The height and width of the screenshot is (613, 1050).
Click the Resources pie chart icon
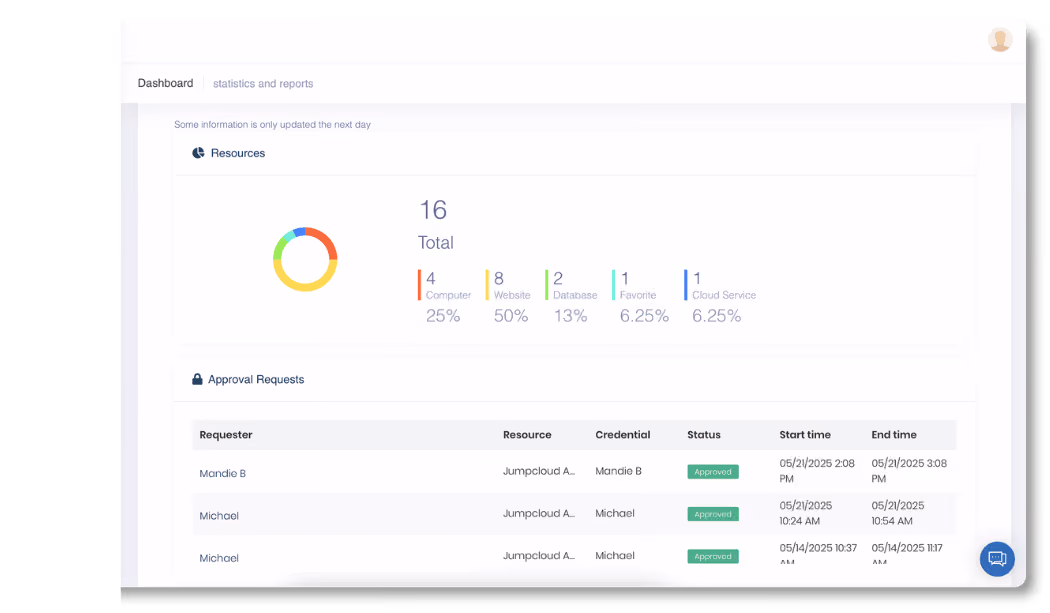198,153
